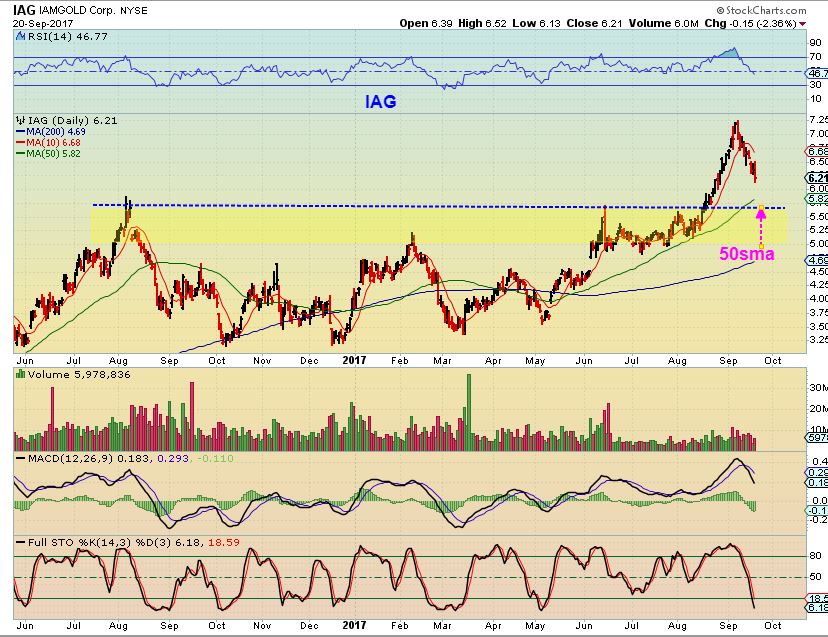Click the red MA(10) legend line marker

[x=21, y=143]
